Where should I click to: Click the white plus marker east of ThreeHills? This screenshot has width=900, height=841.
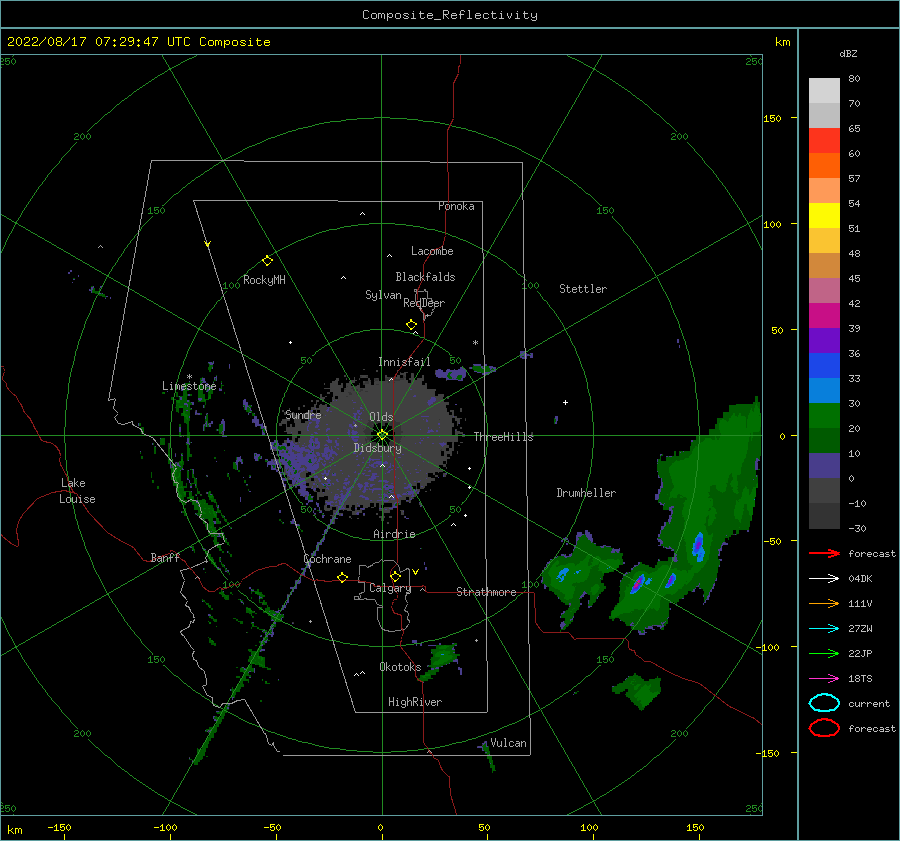[x=565, y=402]
